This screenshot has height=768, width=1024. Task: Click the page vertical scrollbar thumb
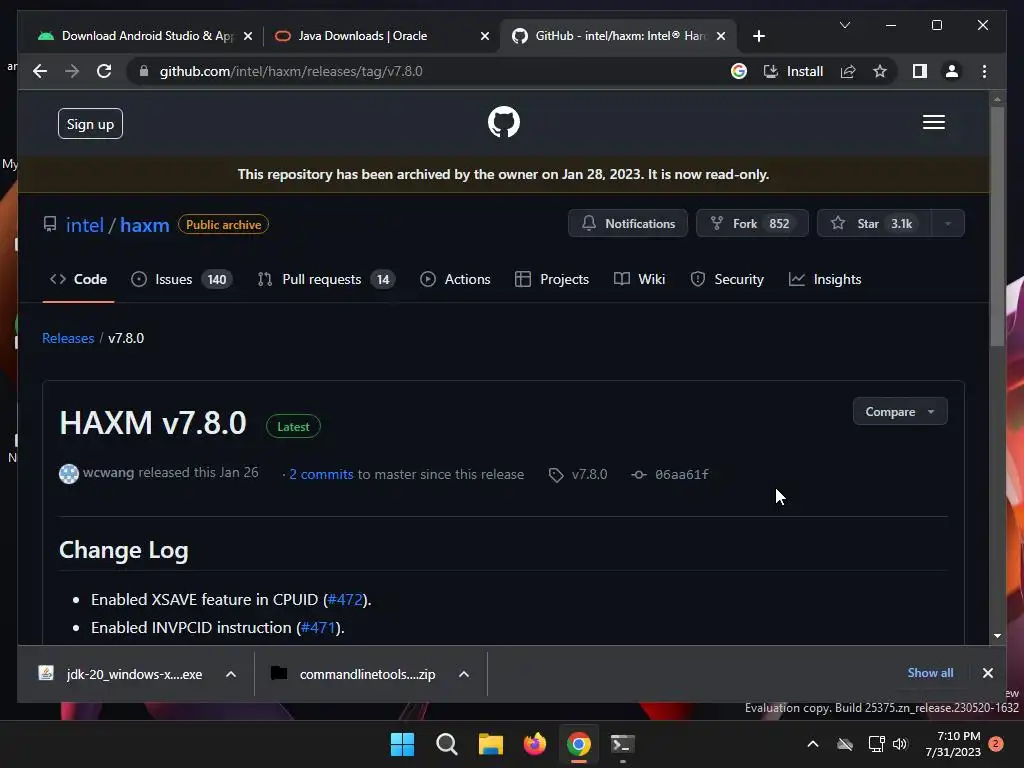coord(997,225)
